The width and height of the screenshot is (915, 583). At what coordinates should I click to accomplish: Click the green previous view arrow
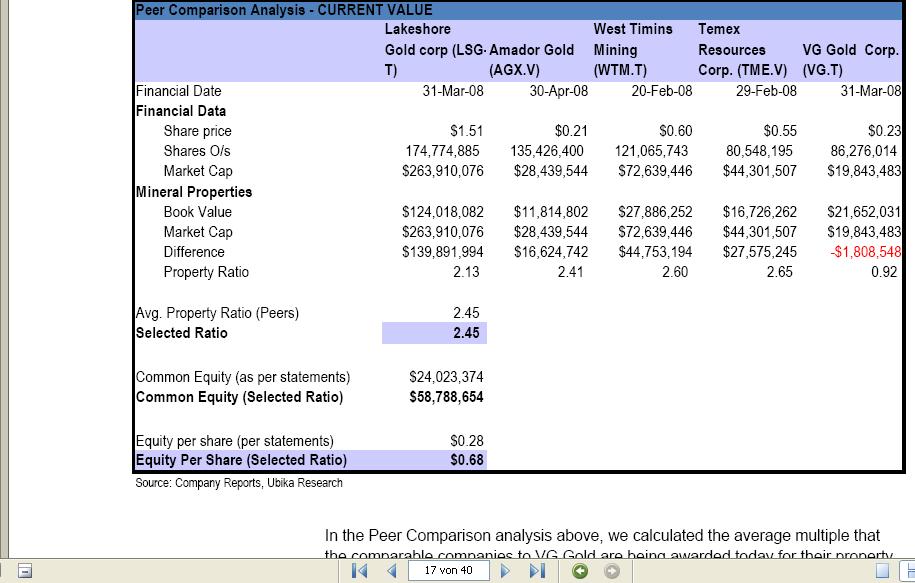580,571
